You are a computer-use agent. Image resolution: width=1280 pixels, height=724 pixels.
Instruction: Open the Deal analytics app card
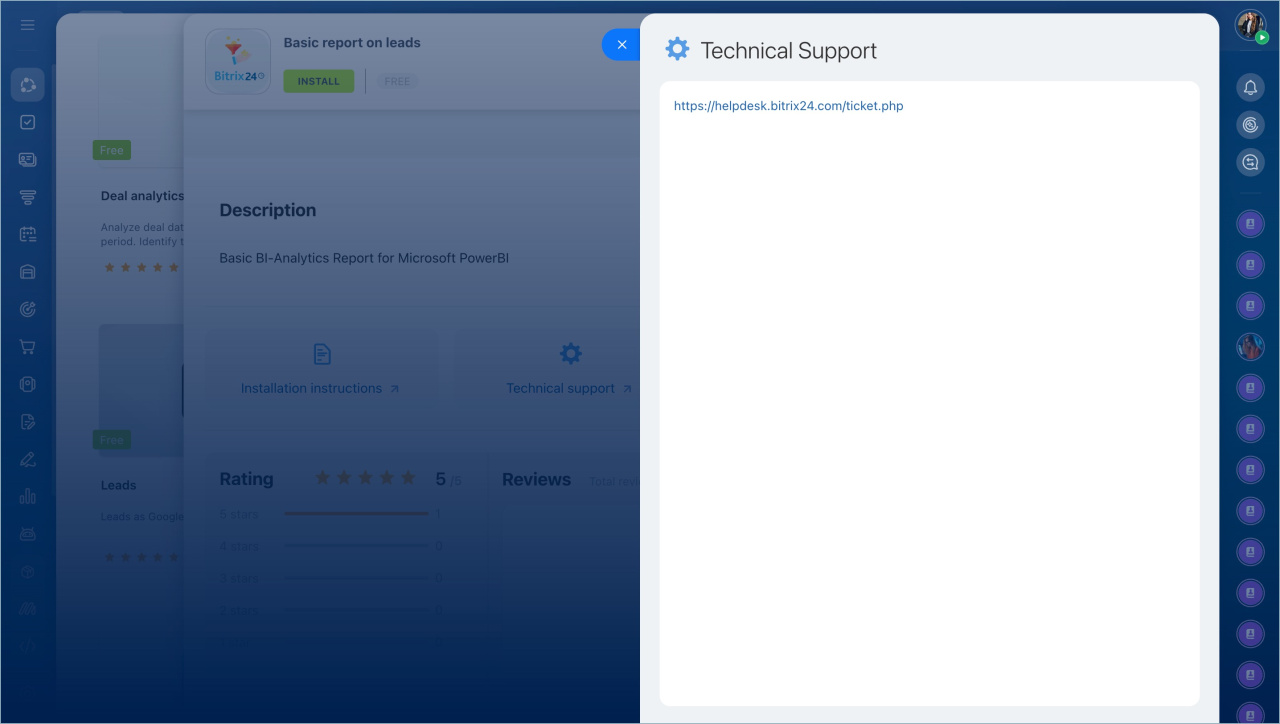click(x=142, y=196)
